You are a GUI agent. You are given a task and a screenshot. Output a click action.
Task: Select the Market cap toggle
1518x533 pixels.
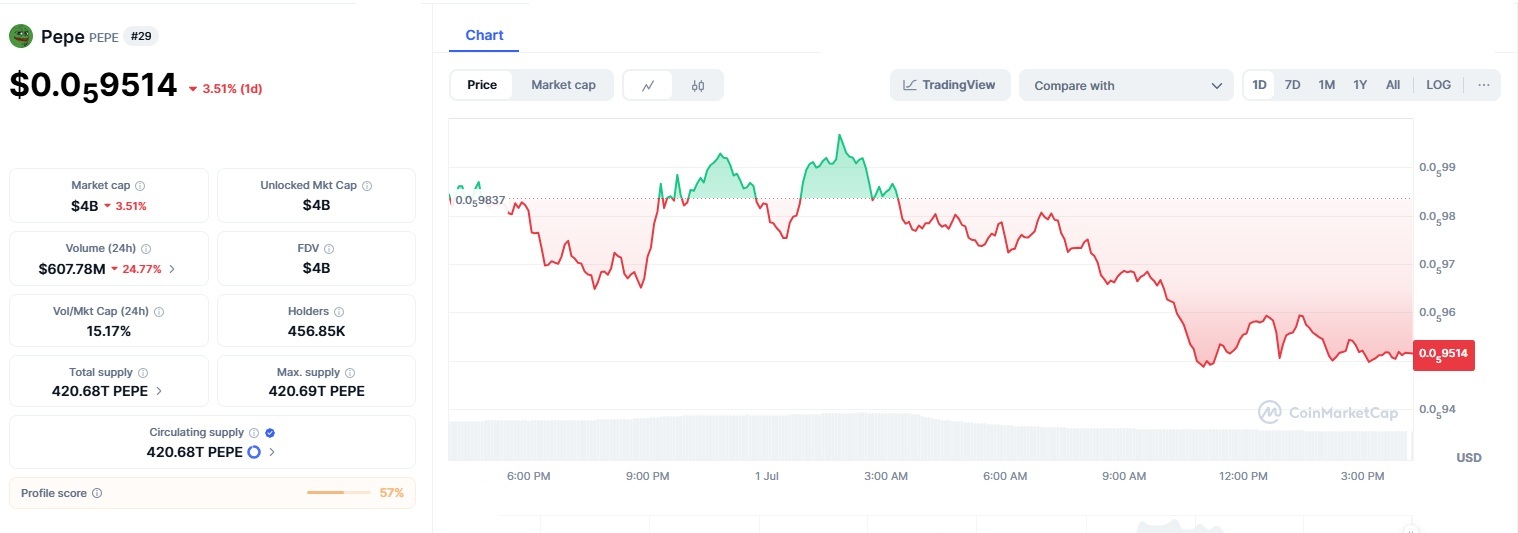click(563, 85)
